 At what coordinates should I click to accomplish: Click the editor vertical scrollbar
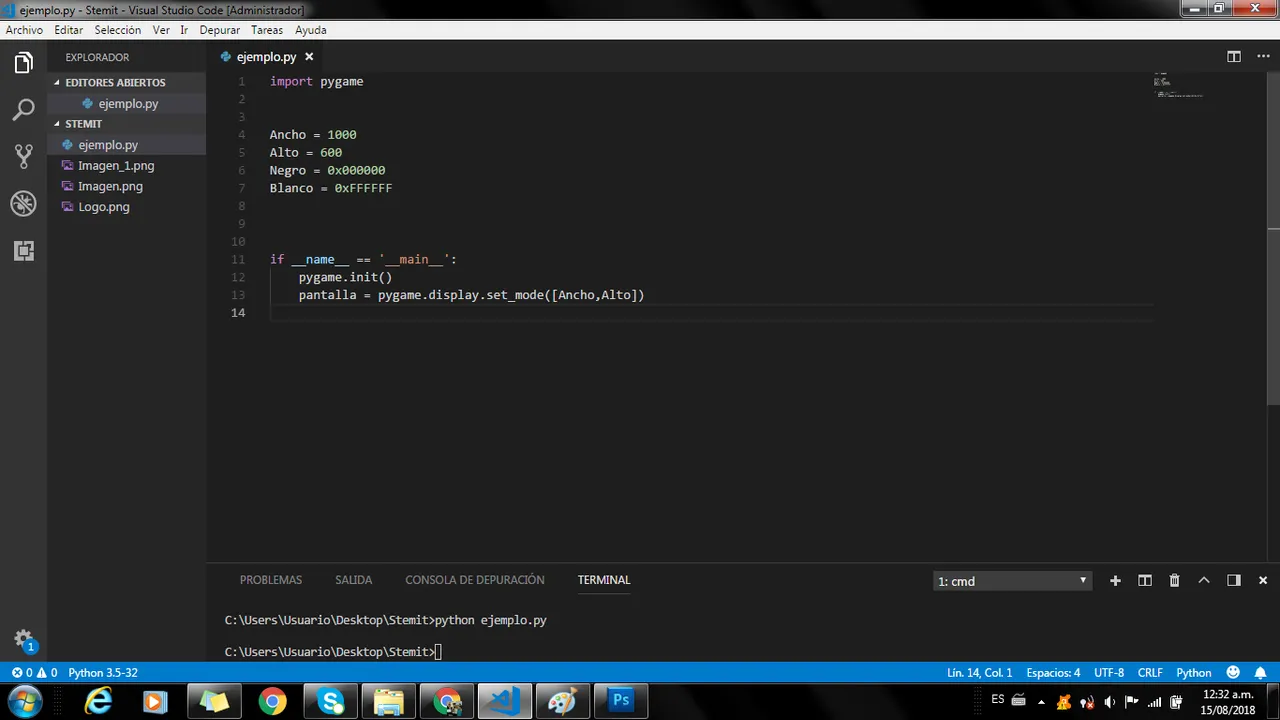pyautogui.click(x=1273, y=317)
